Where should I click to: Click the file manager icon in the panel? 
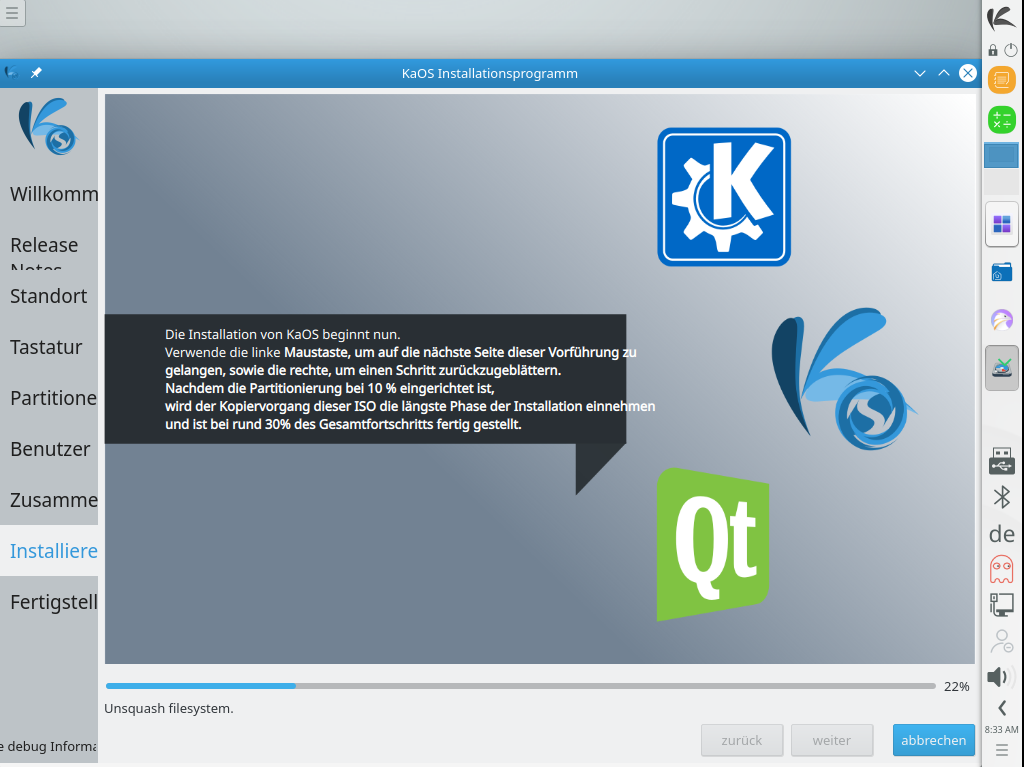(1001, 272)
